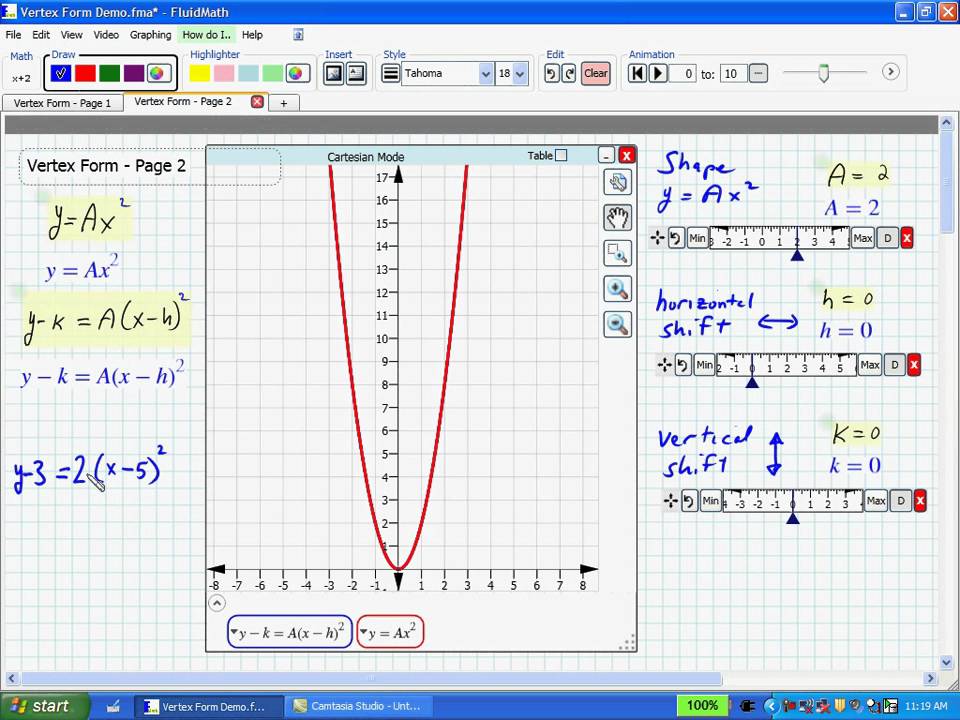
Task: Open graph settings wrench tool
Action: tap(617, 182)
